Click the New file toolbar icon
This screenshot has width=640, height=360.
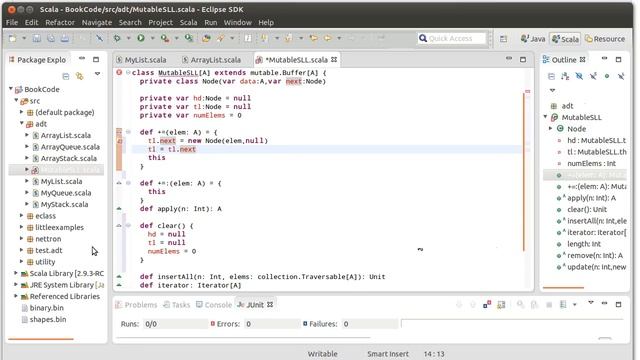click(13, 38)
